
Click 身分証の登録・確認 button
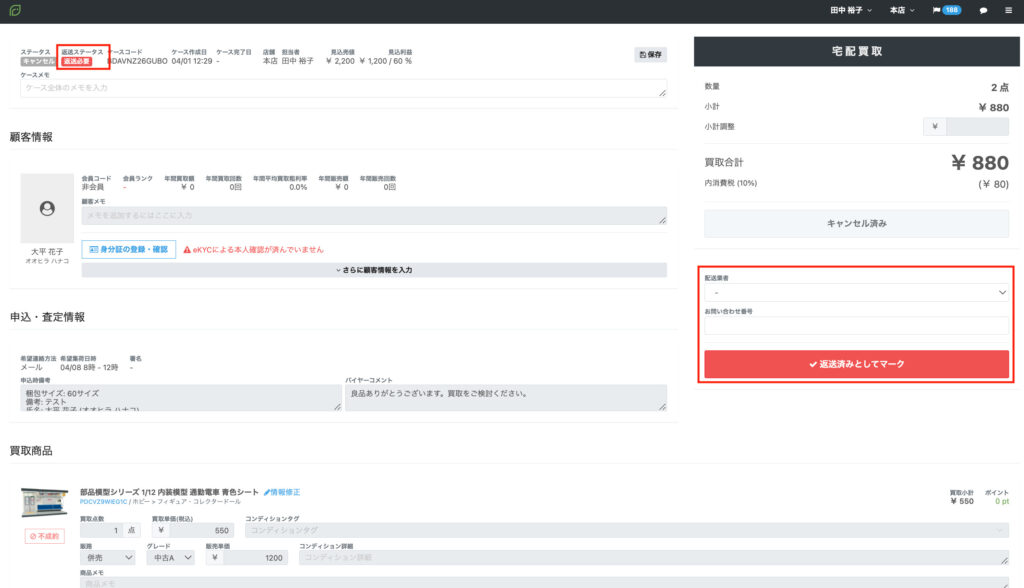pyautogui.click(x=129, y=250)
